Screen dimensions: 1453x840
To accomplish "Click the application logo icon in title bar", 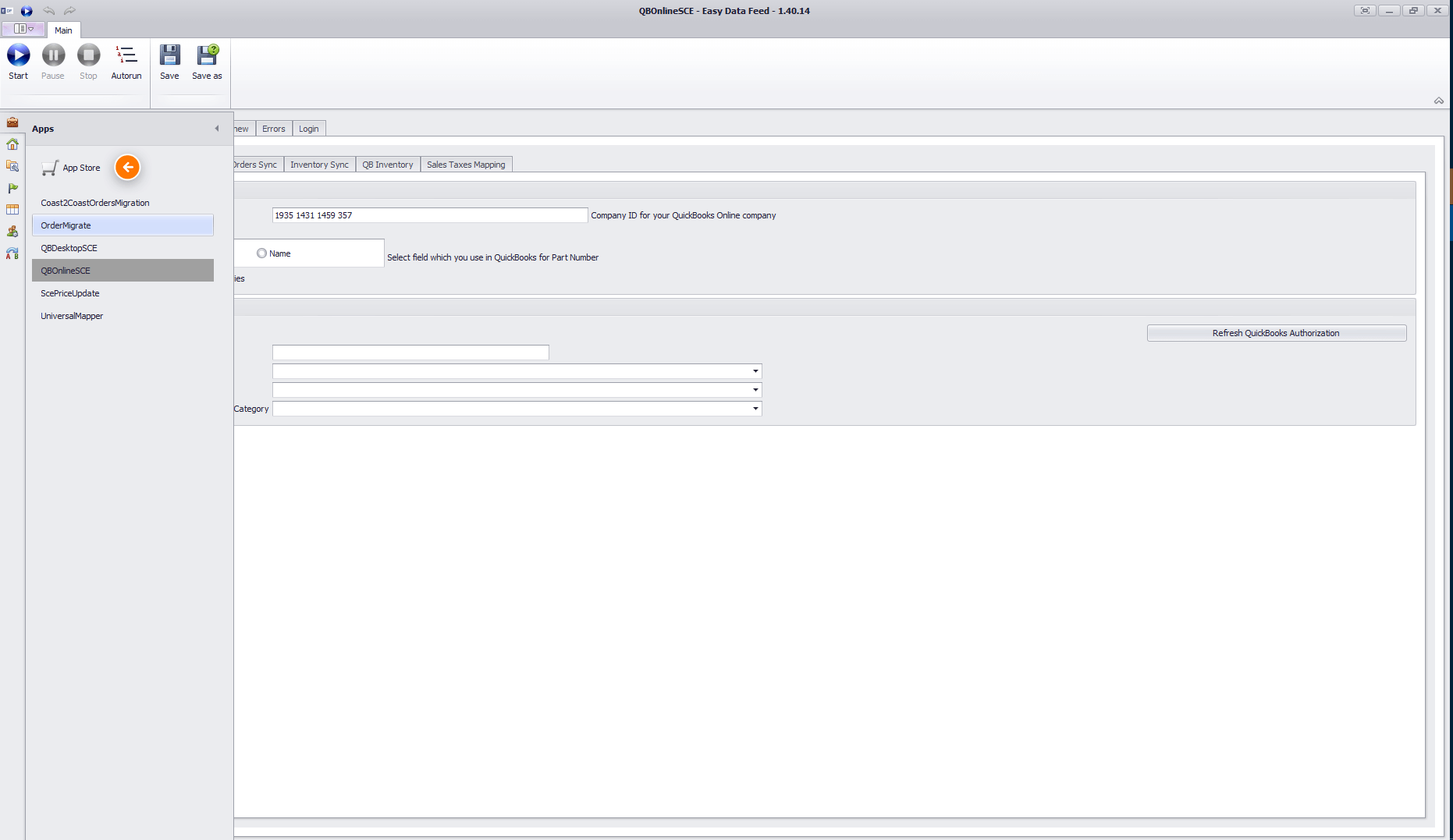I will tap(8, 11).
